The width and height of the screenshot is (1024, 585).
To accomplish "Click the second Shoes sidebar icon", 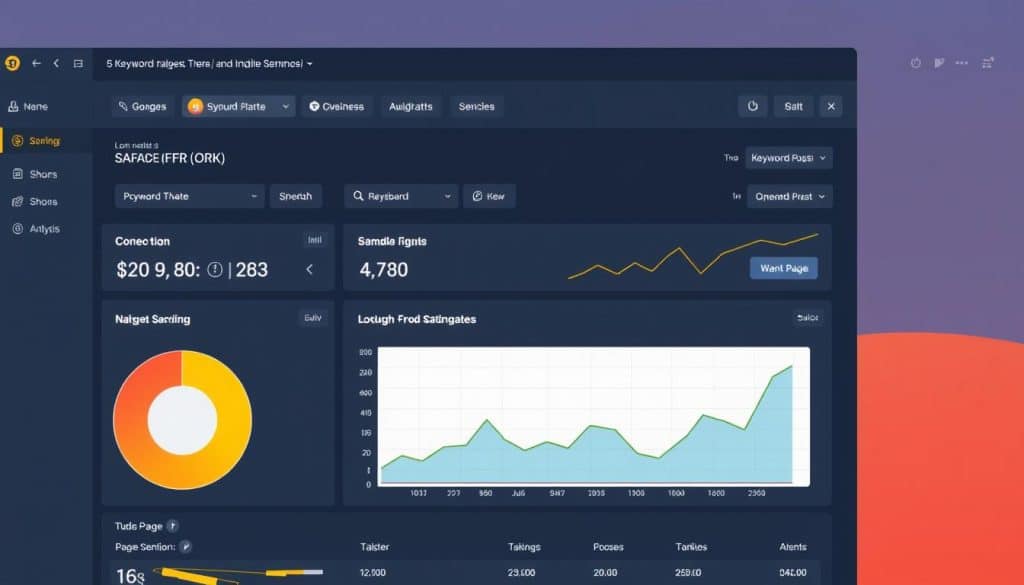I will [x=18, y=202].
